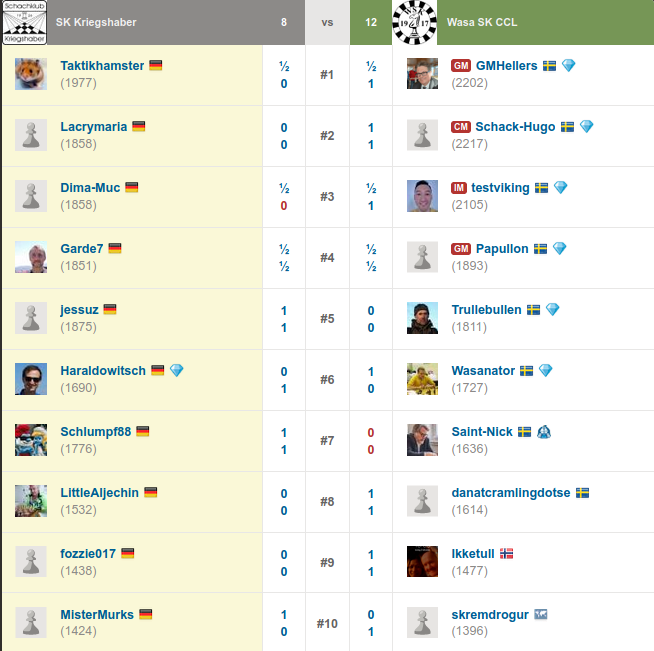Click the Swedish flag beside Schack-Hugo

coord(567,127)
